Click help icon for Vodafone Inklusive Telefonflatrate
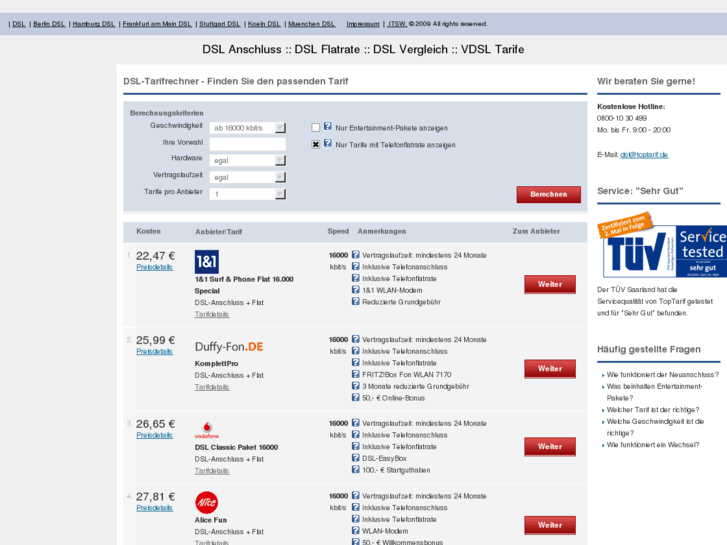727x545 pixels. [x=356, y=446]
